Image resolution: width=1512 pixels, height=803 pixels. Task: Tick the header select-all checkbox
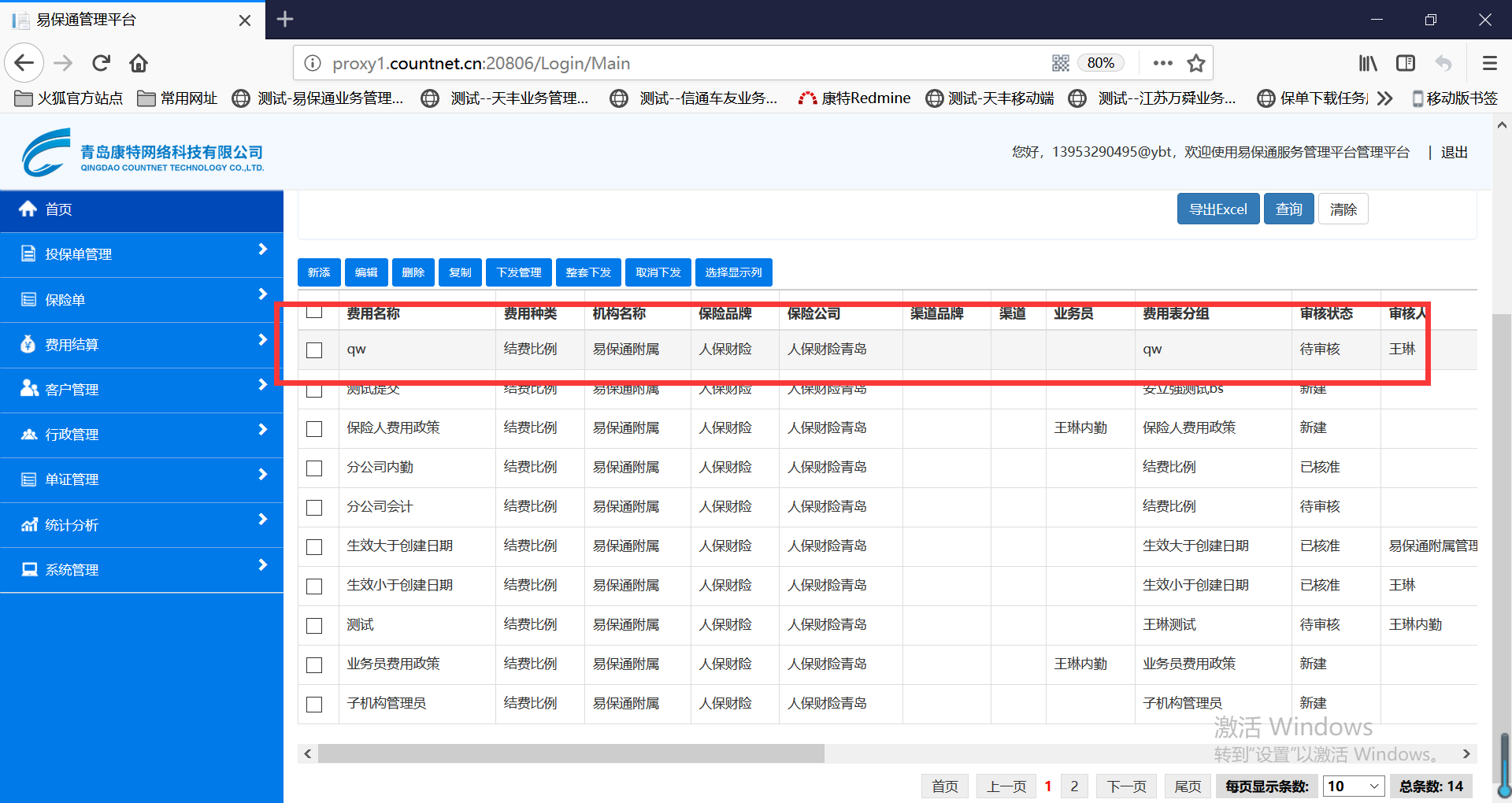click(x=314, y=312)
